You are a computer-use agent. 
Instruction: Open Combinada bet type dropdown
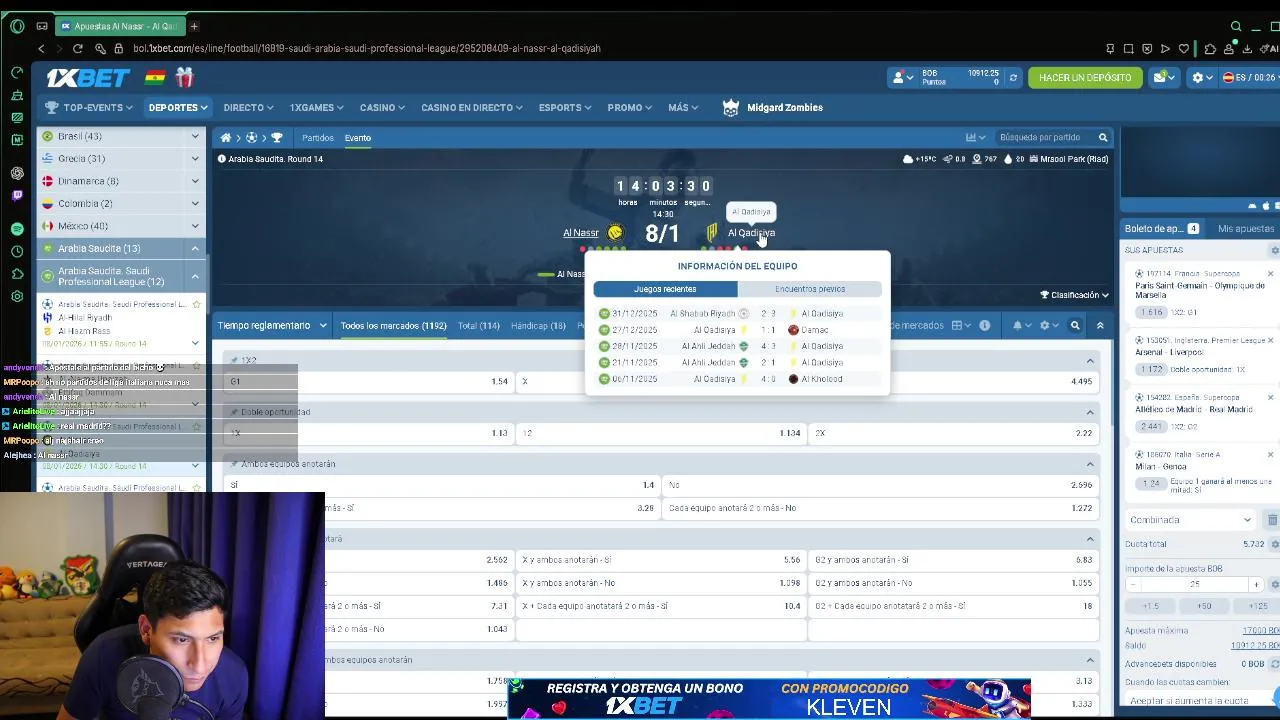(1190, 520)
